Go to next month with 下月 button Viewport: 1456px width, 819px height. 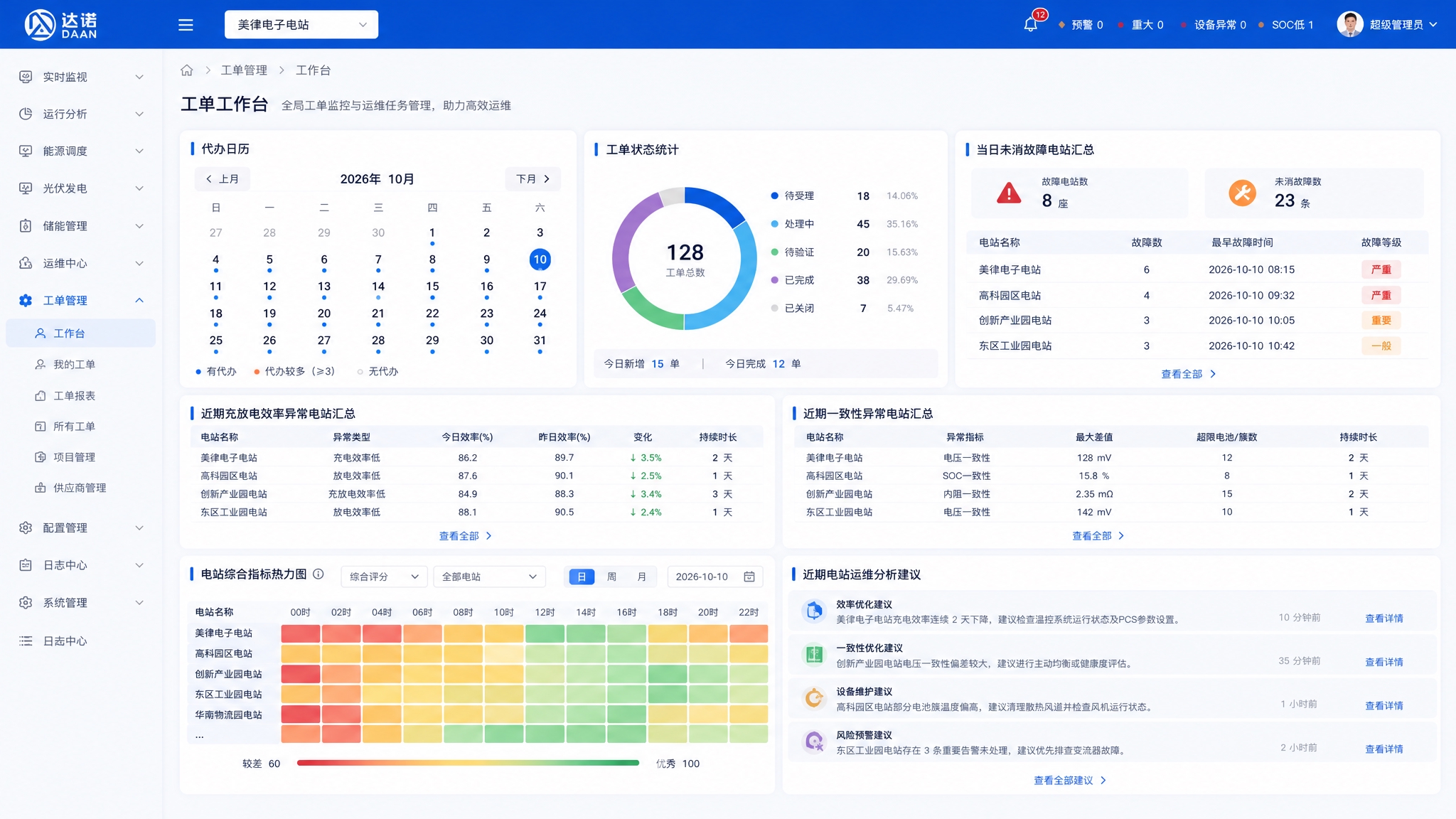pyautogui.click(x=533, y=179)
